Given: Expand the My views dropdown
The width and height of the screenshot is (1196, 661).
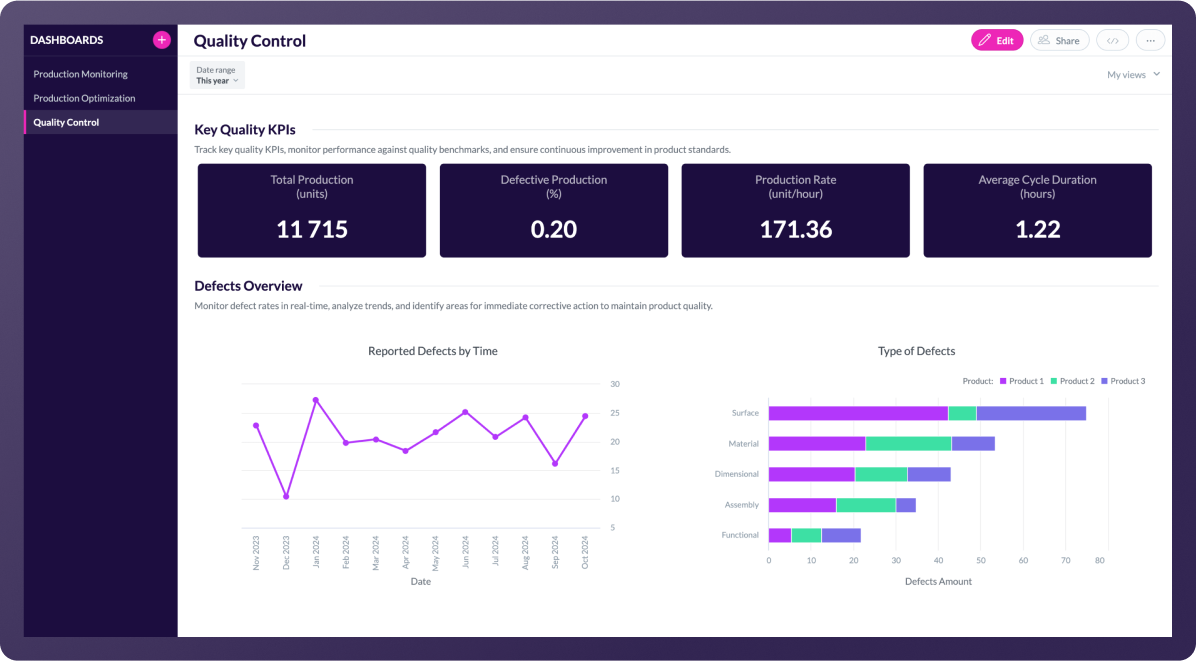Looking at the screenshot, I should (x=1133, y=75).
